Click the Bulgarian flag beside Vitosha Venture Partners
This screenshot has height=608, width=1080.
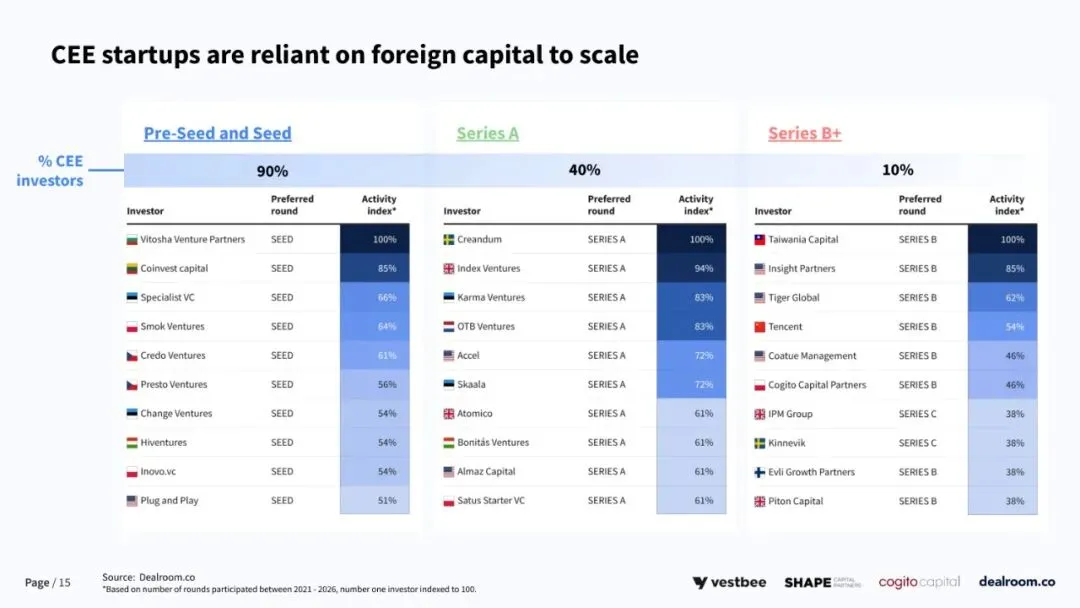click(x=132, y=240)
